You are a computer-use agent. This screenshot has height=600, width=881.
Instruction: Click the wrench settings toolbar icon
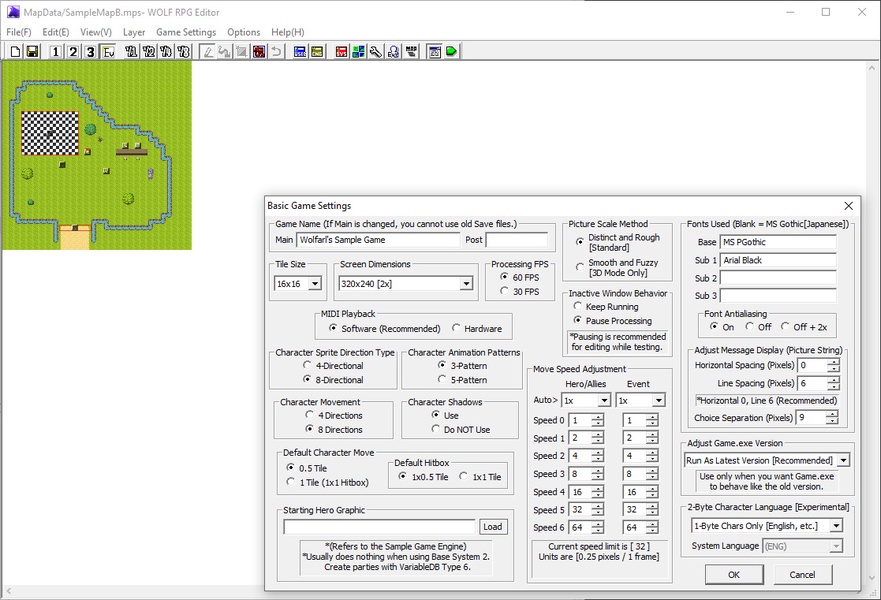376,51
